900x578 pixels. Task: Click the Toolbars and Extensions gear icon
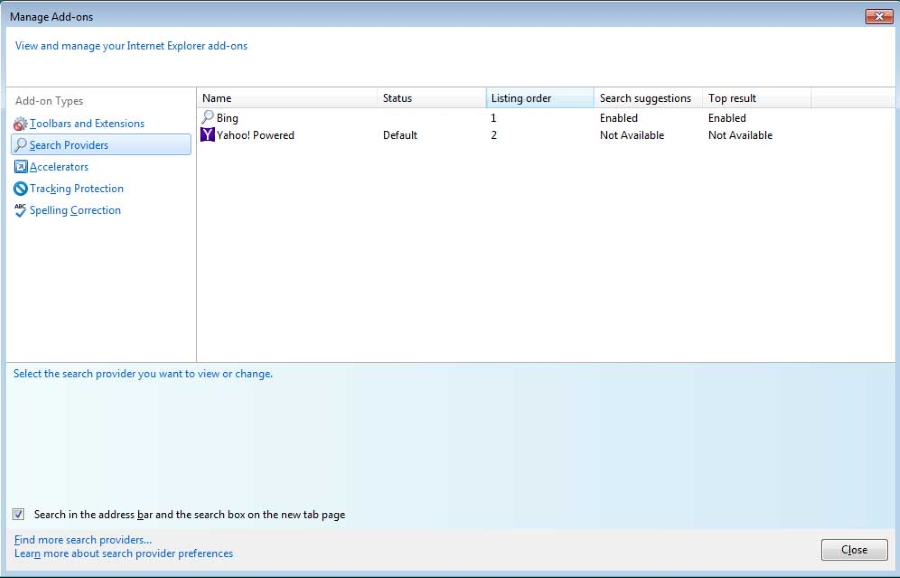(20, 124)
